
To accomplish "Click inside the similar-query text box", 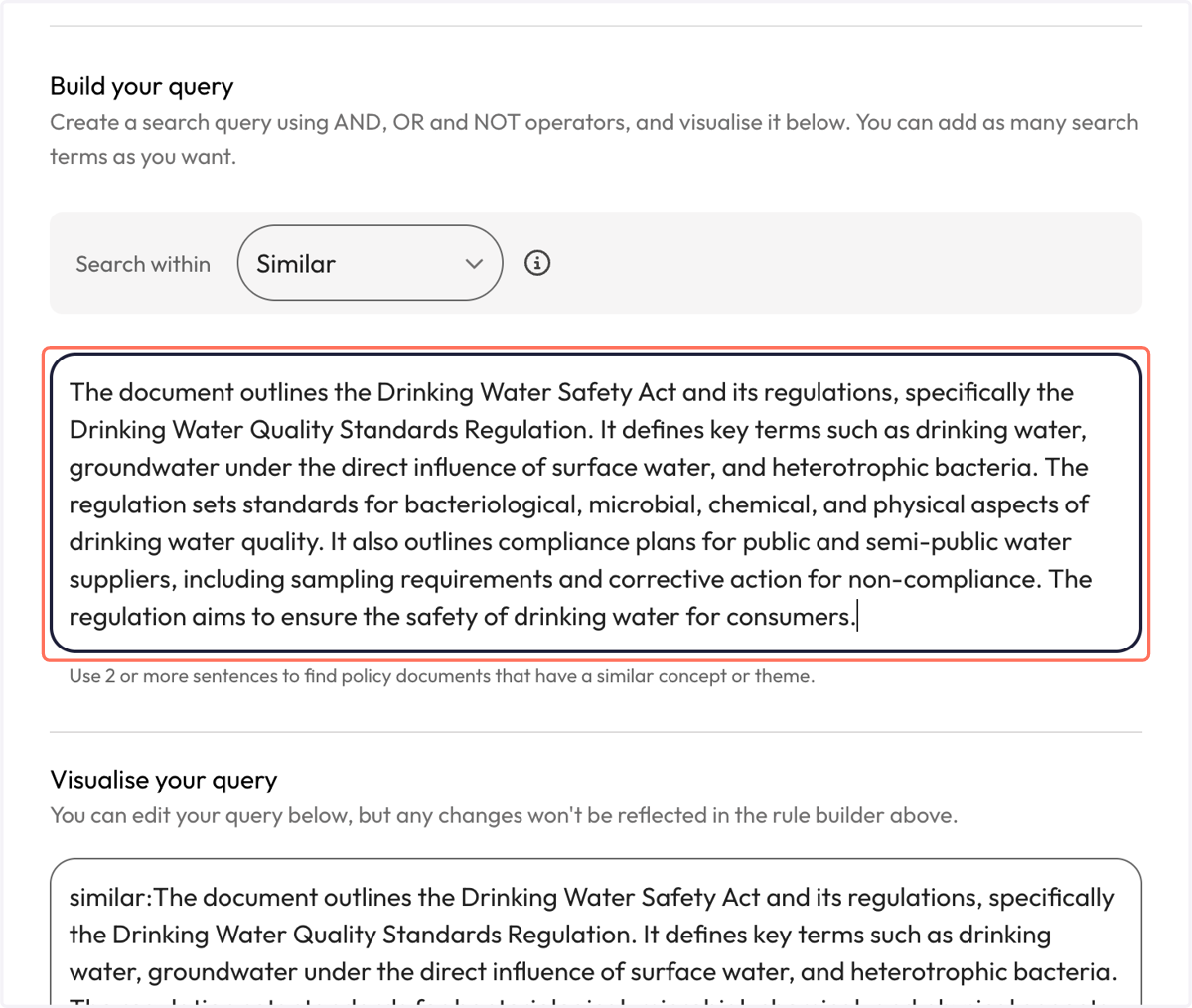I will pos(596,504).
